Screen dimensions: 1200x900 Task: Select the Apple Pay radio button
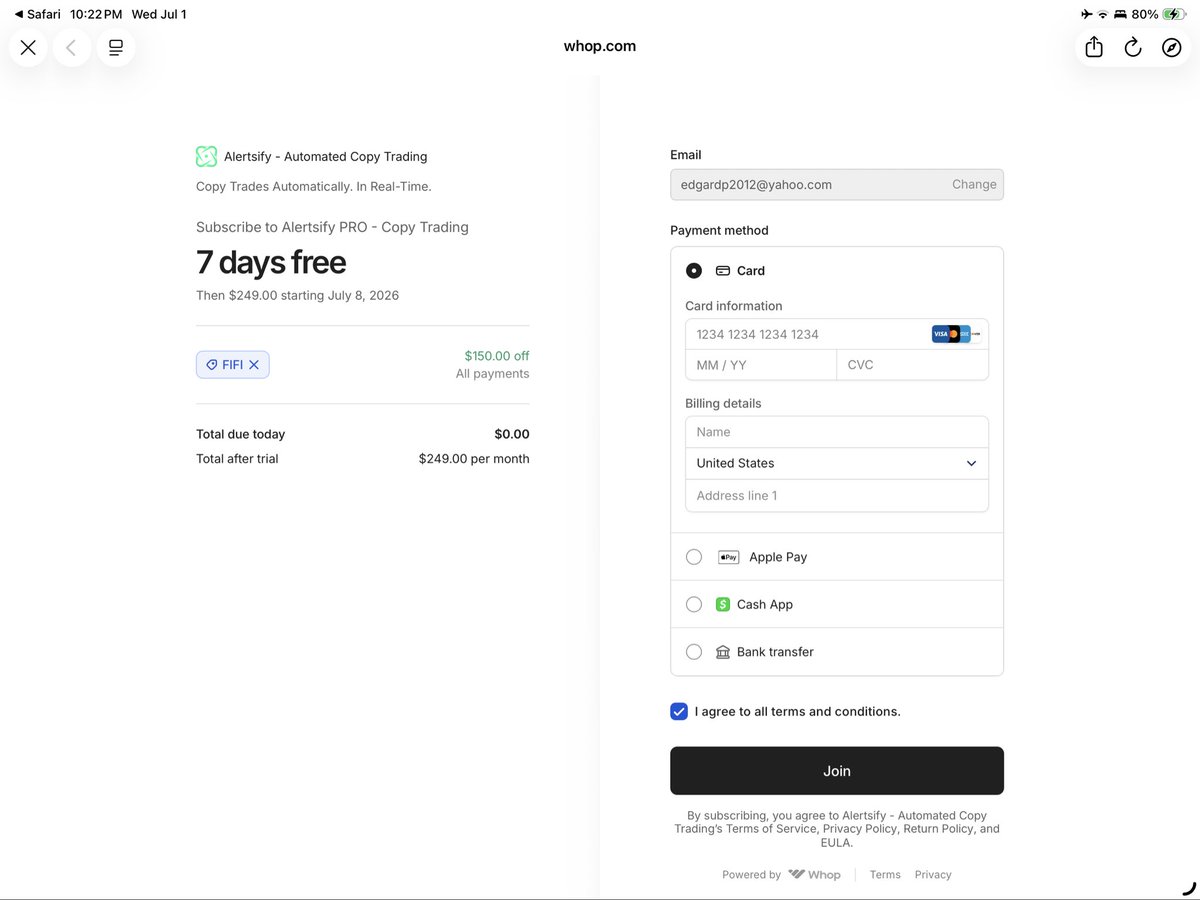[x=694, y=557]
